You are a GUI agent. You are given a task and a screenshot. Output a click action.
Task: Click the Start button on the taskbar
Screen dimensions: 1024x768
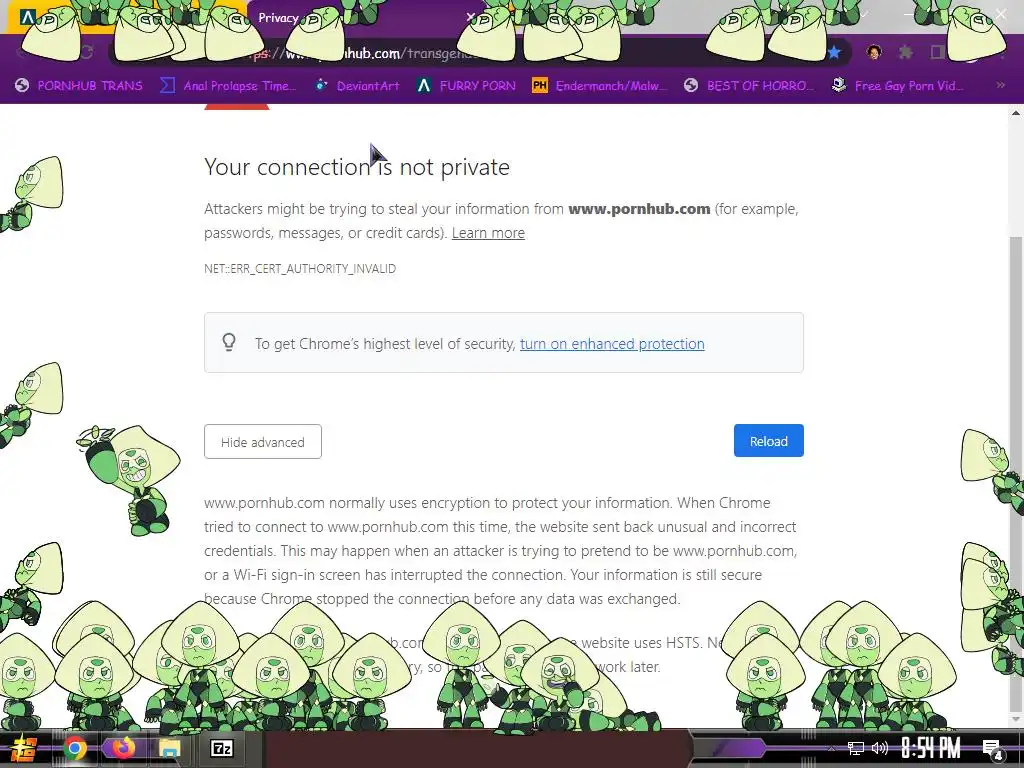coord(24,748)
